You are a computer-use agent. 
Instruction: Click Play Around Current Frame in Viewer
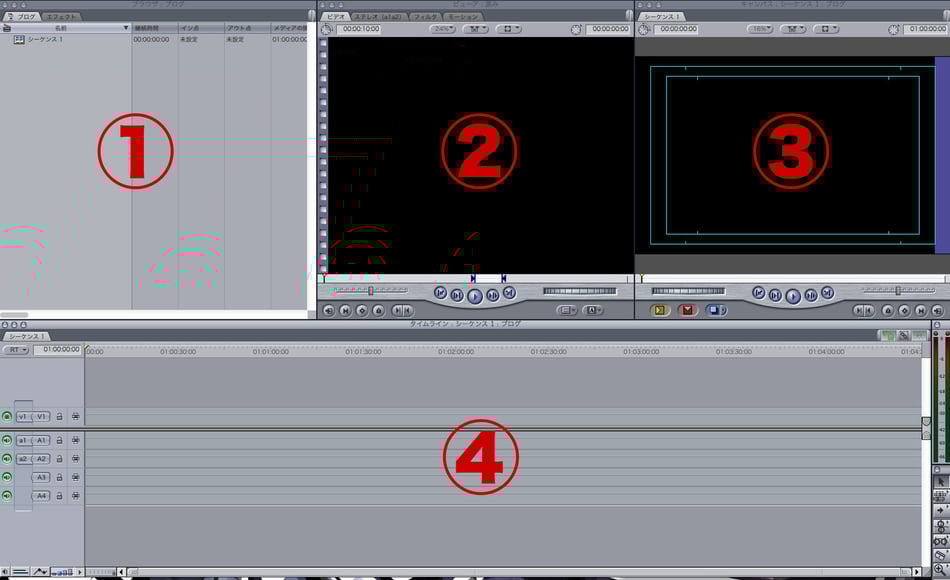(x=493, y=295)
